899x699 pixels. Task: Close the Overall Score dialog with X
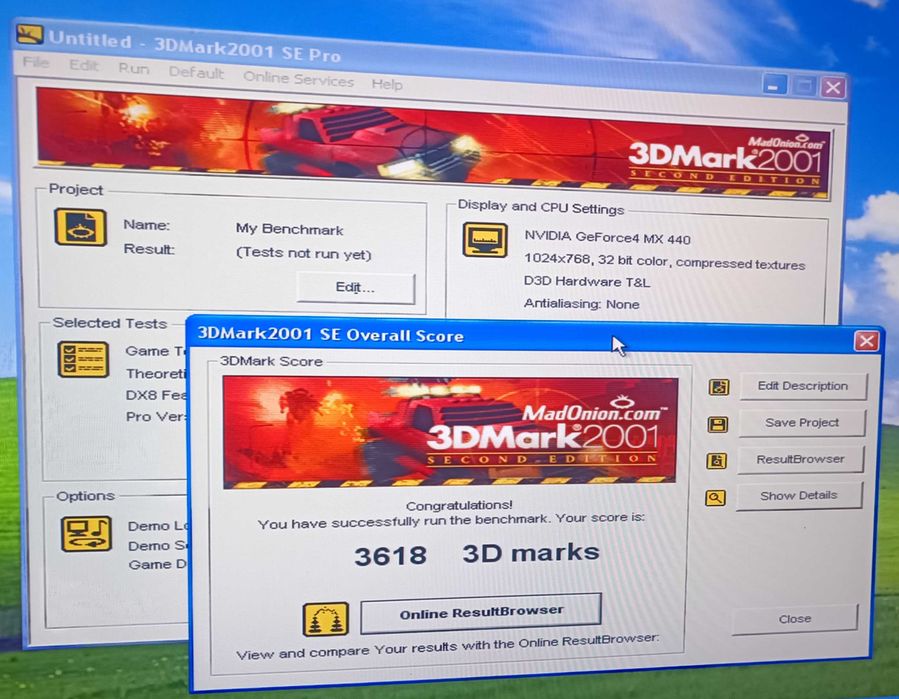866,341
